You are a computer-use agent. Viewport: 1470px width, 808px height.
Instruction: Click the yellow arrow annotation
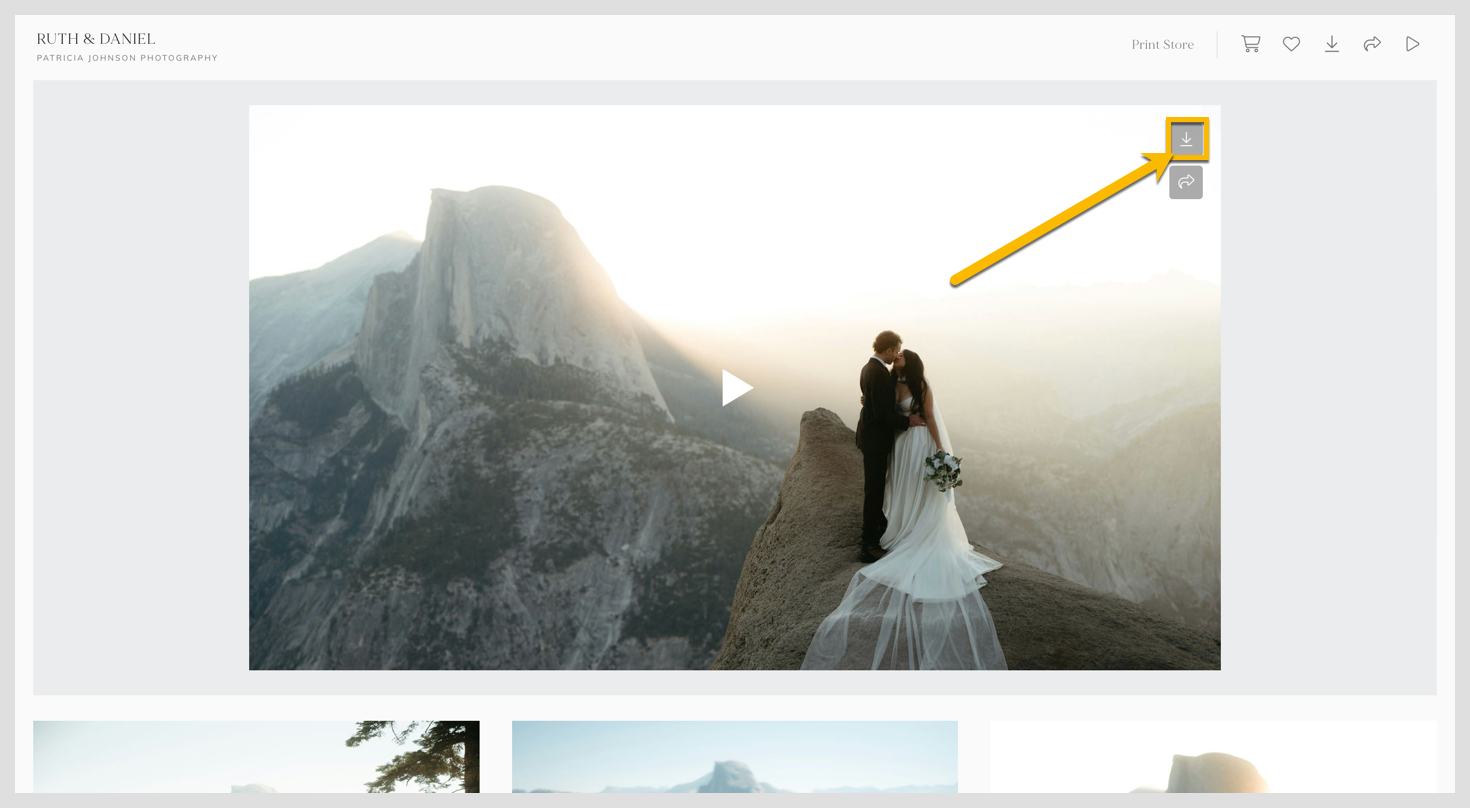pyautogui.click(x=1060, y=215)
